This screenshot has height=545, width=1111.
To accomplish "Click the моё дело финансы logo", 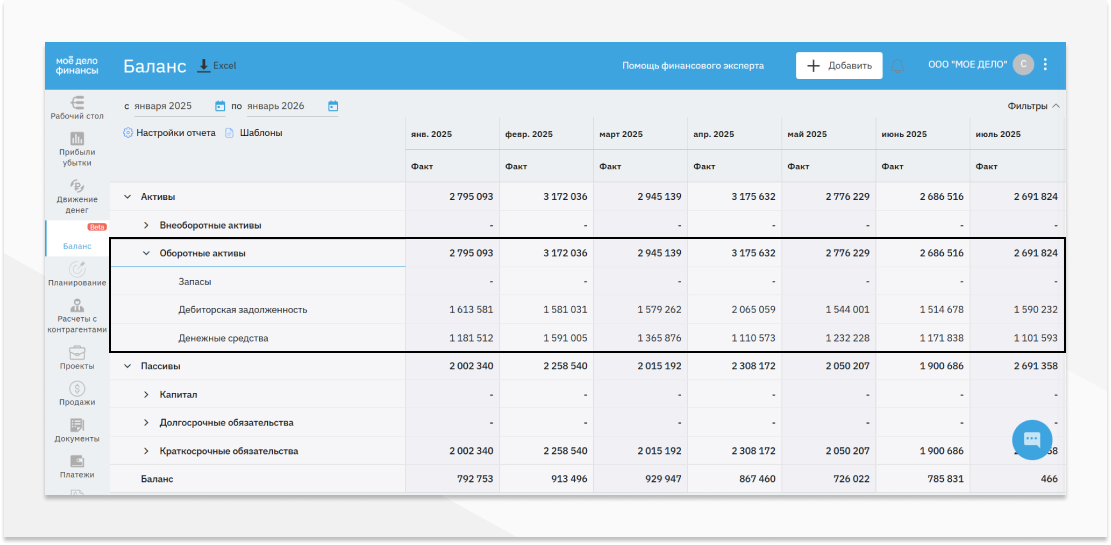I will 77,65.
